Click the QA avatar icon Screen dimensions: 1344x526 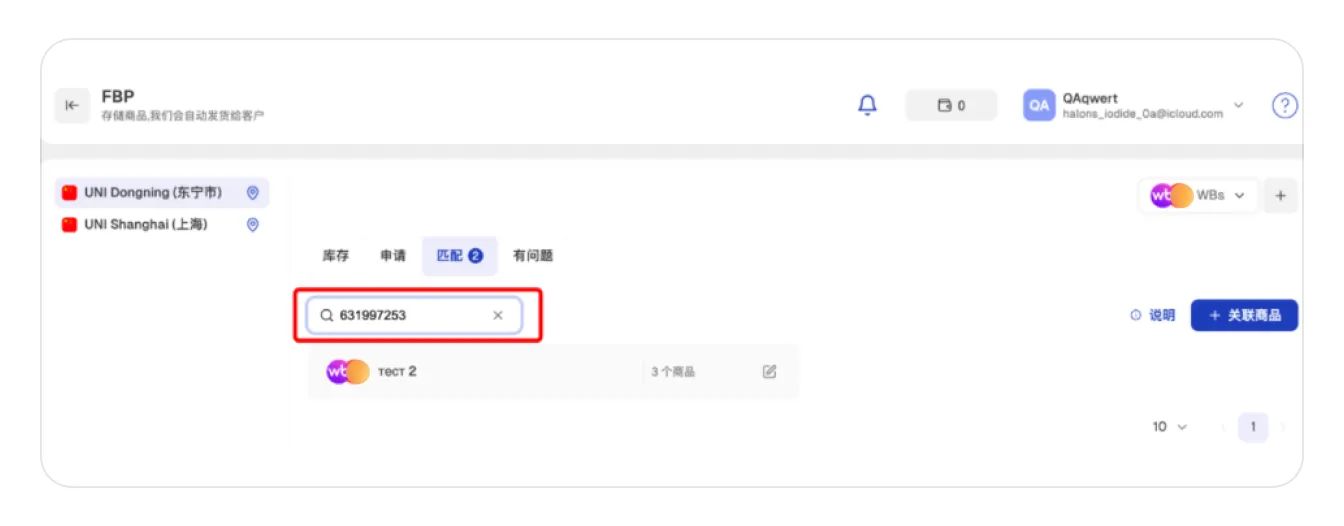1039,105
